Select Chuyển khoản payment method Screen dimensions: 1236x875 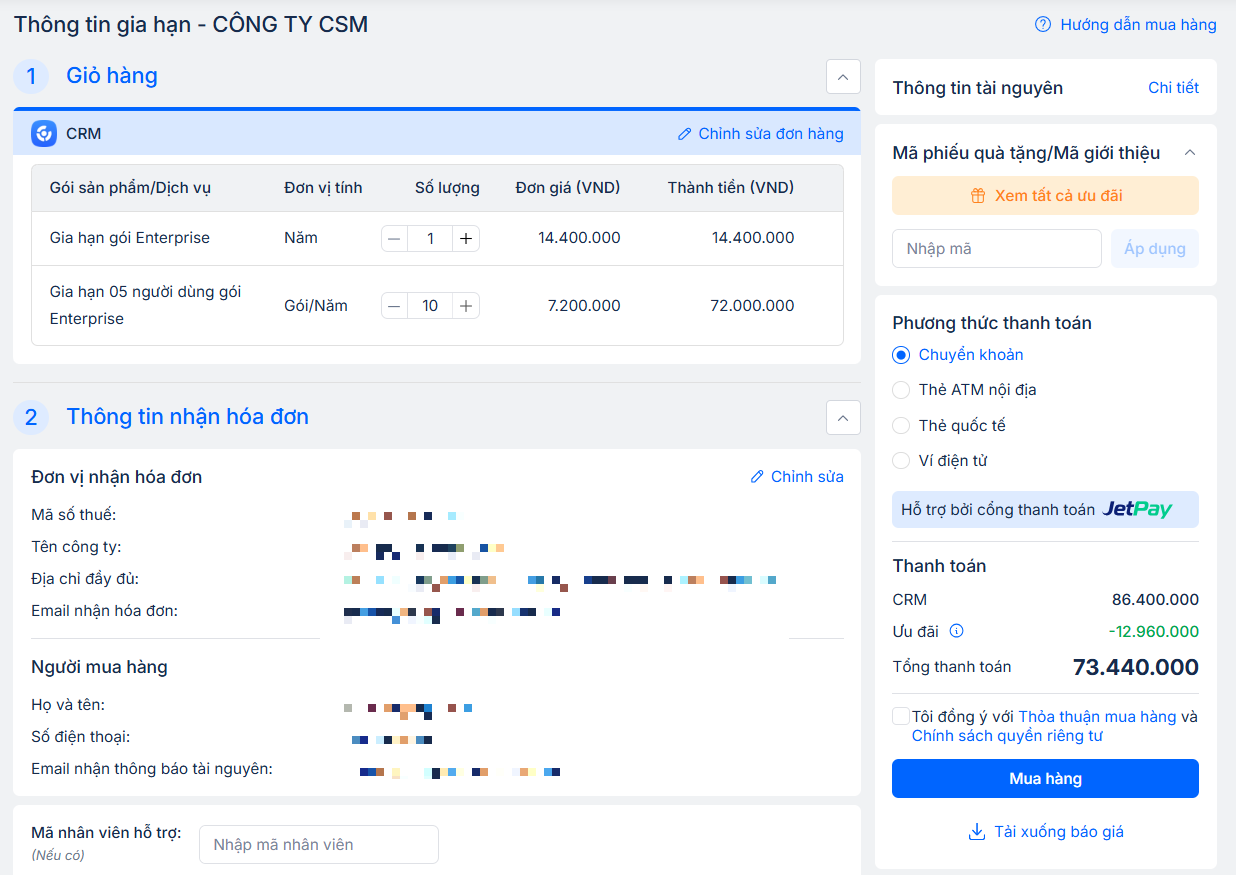pos(901,355)
